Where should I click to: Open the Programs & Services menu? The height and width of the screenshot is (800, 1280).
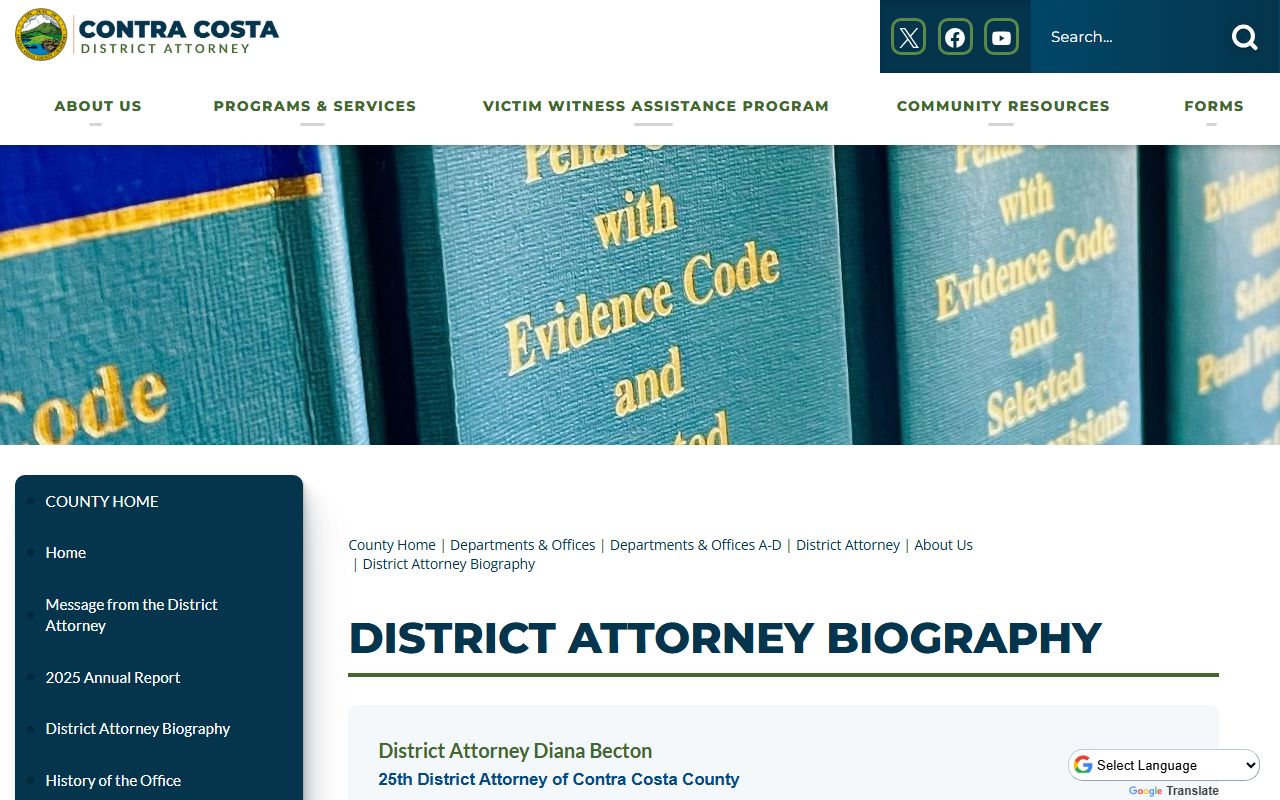(315, 106)
